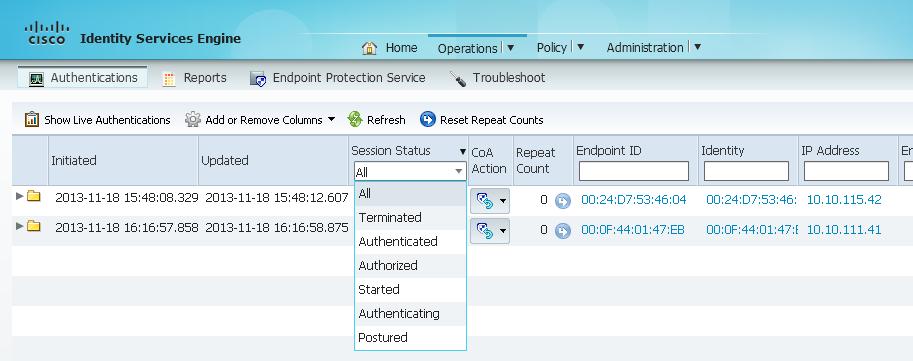Expand the first session row

point(19,196)
